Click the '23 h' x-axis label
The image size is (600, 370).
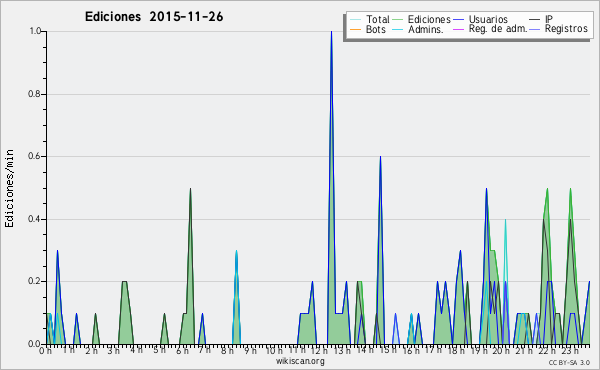point(569,351)
